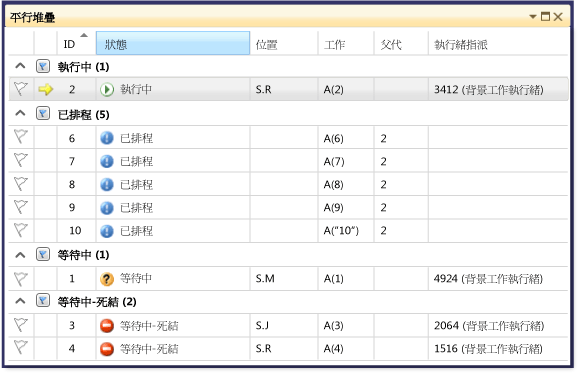Click the orange waiting icon of task 1
The image size is (579, 374).
(107, 279)
